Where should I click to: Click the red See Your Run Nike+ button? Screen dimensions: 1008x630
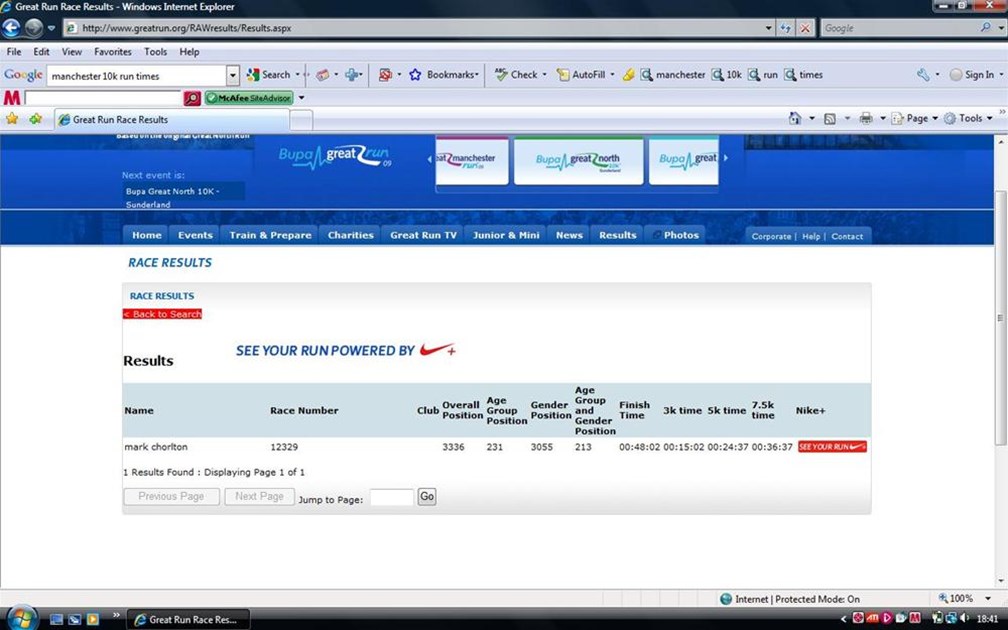(x=832, y=447)
